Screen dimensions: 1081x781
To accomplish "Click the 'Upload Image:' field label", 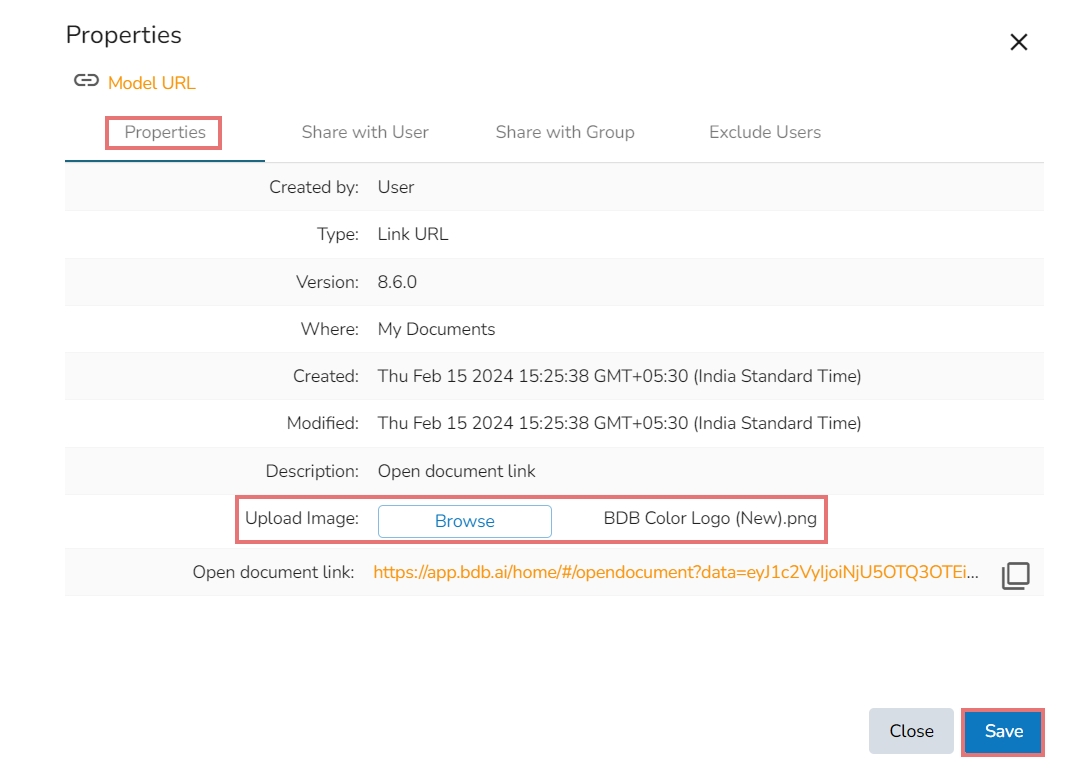I will (301, 519).
